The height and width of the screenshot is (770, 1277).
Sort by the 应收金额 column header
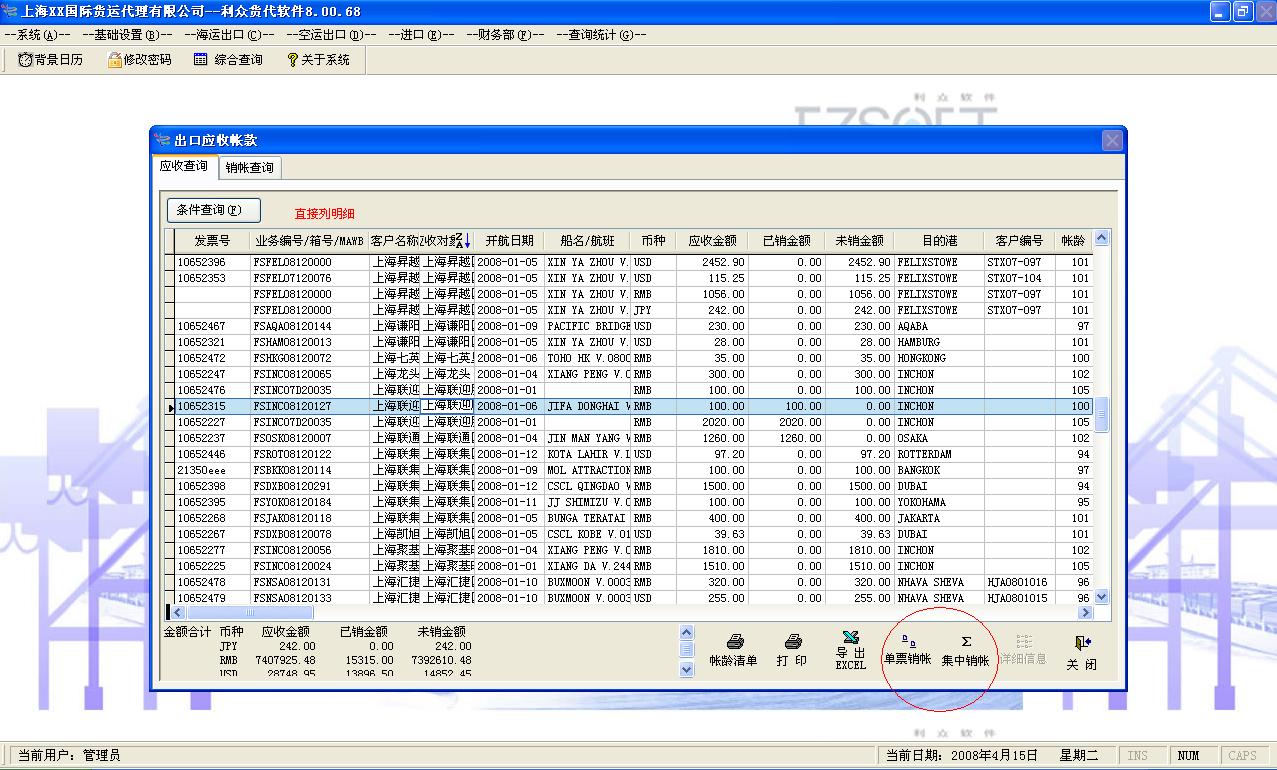pos(712,241)
